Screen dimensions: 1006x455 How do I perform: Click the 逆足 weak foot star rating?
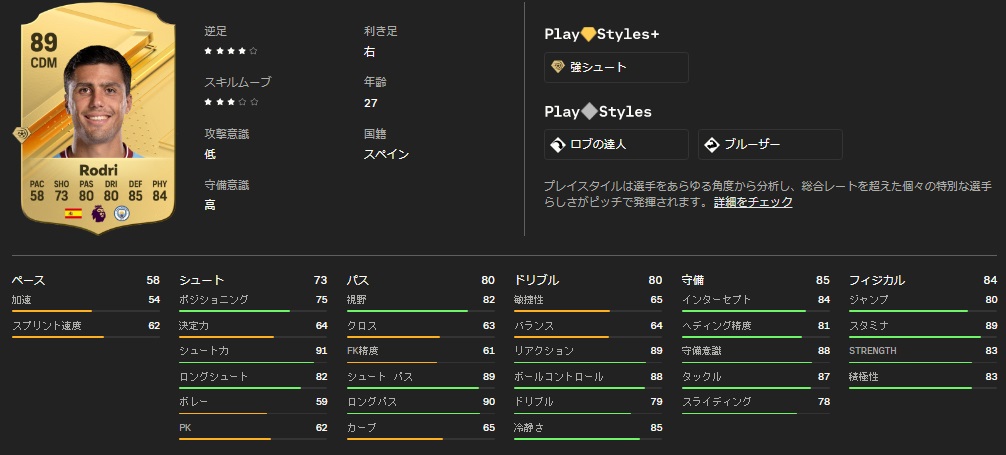tap(231, 50)
